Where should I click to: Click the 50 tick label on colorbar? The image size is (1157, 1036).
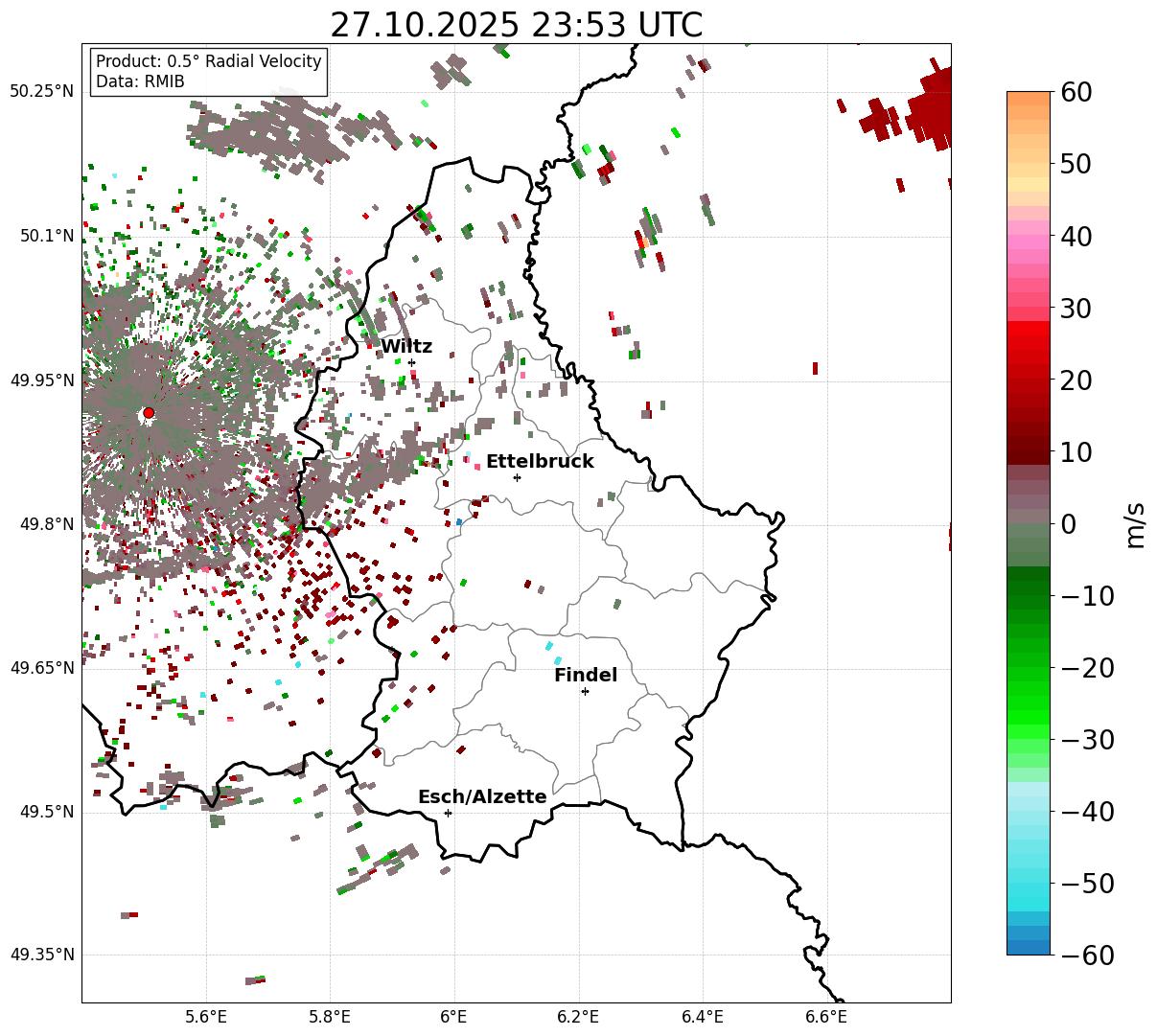(1076, 164)
